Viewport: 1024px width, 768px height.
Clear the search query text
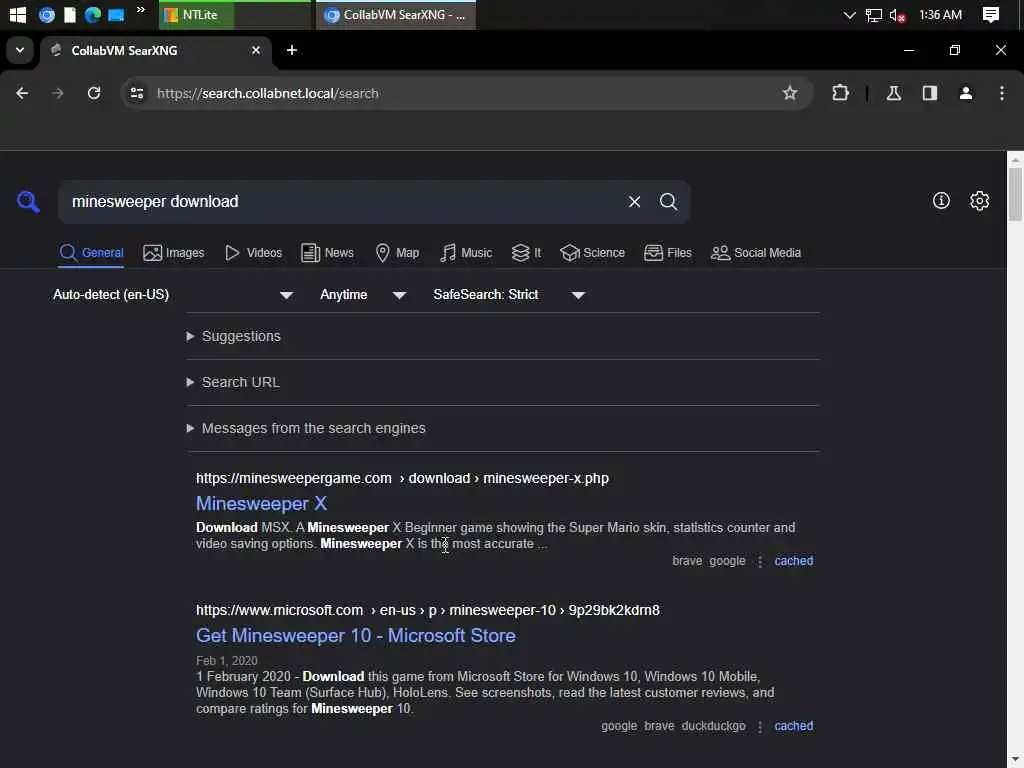coord(634,202)
